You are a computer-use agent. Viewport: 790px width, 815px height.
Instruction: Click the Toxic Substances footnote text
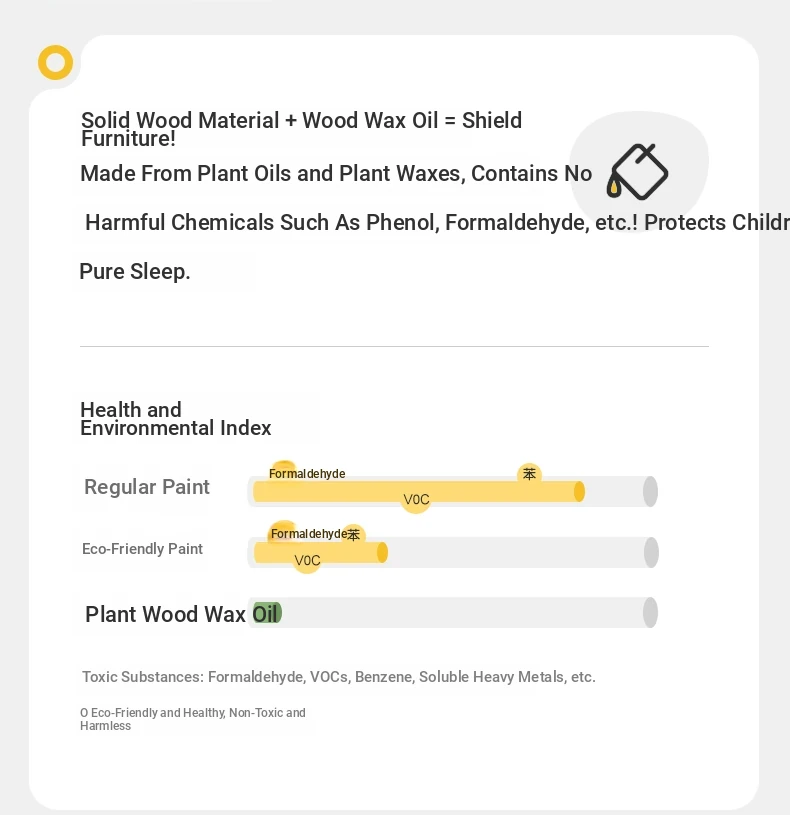tap(339, 677)
